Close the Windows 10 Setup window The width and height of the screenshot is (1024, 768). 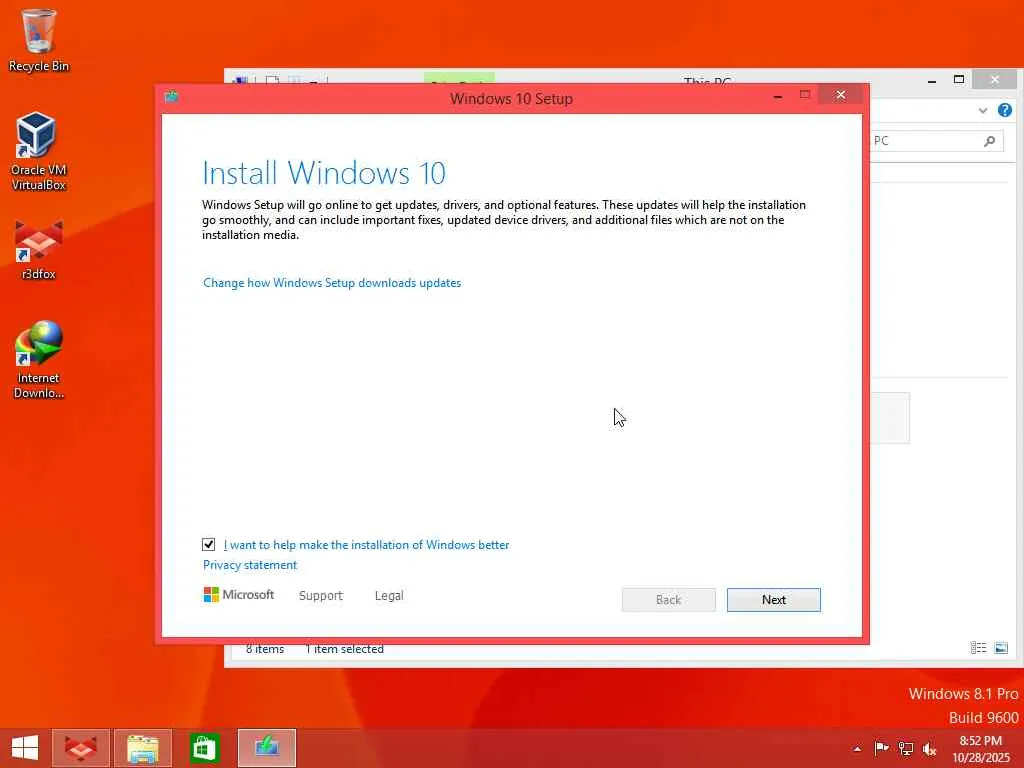point(840,95)
